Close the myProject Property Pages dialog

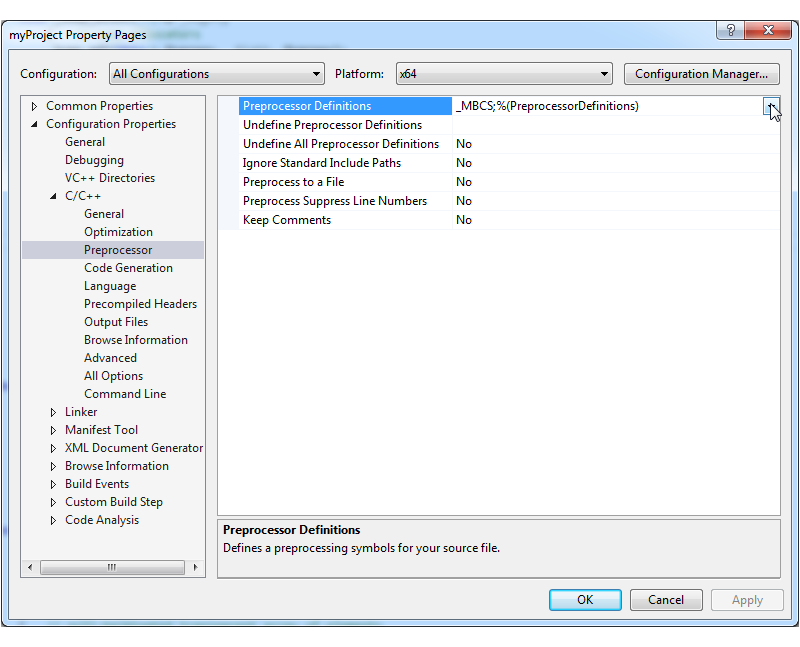click(768, 31)
